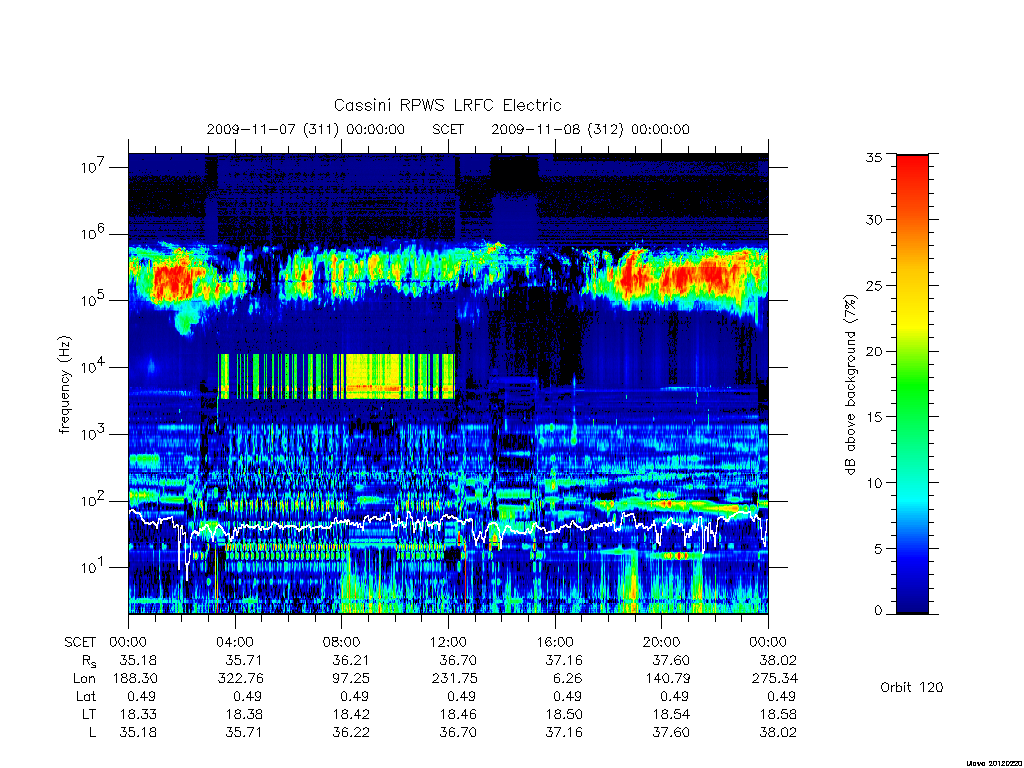Click the "Lat" row label
This screenshot has width=1024, height=768.
pos(86,696)
